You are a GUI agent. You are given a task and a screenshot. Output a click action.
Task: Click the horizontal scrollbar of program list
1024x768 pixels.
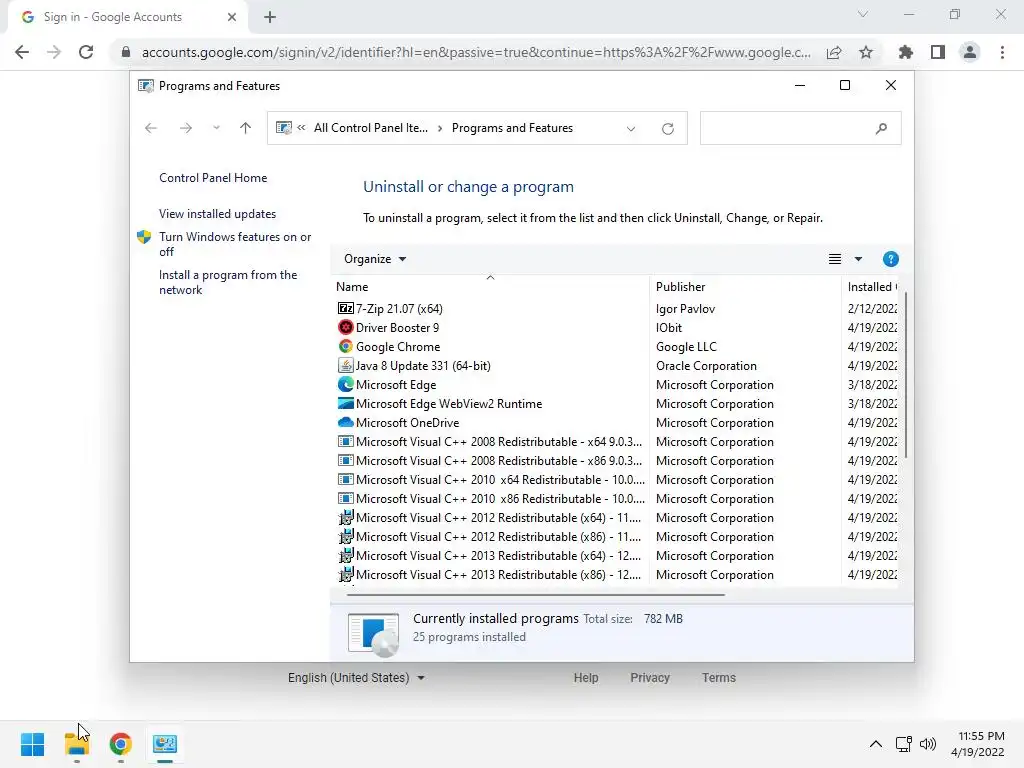click(x=536, y=595)
